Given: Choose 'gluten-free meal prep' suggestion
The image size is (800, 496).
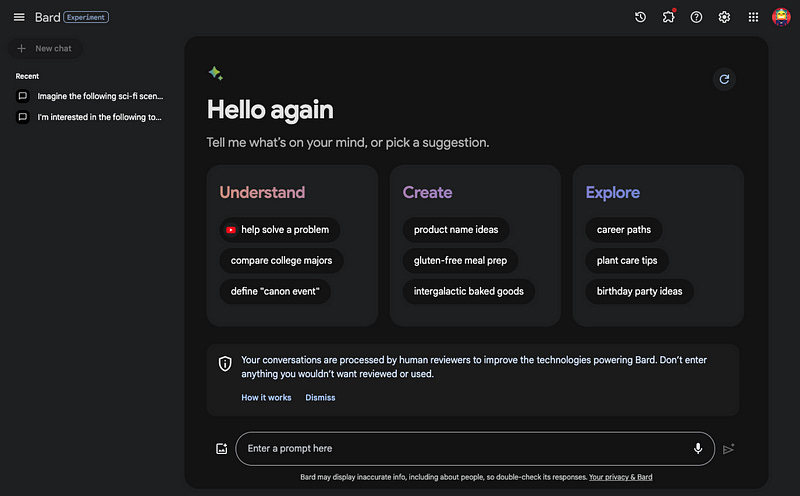Looking at the screenshot, I should [460, 260].
